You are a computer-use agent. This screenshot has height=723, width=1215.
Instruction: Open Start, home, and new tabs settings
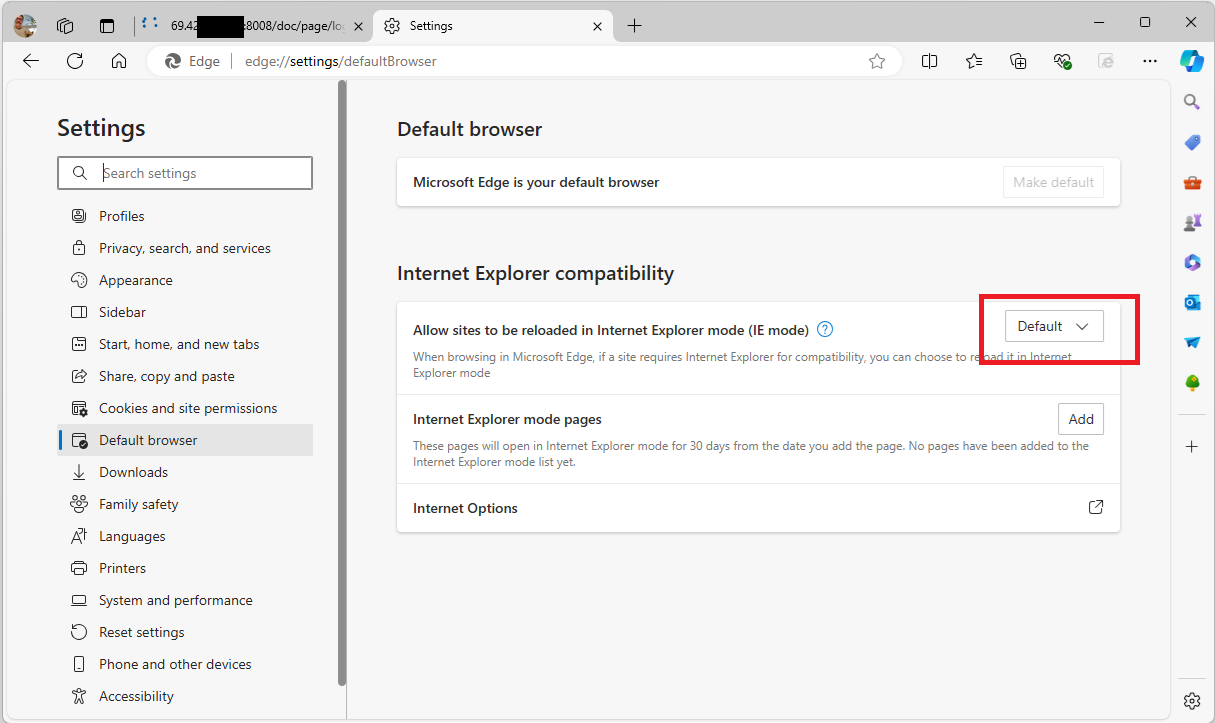tap(186, 344)
